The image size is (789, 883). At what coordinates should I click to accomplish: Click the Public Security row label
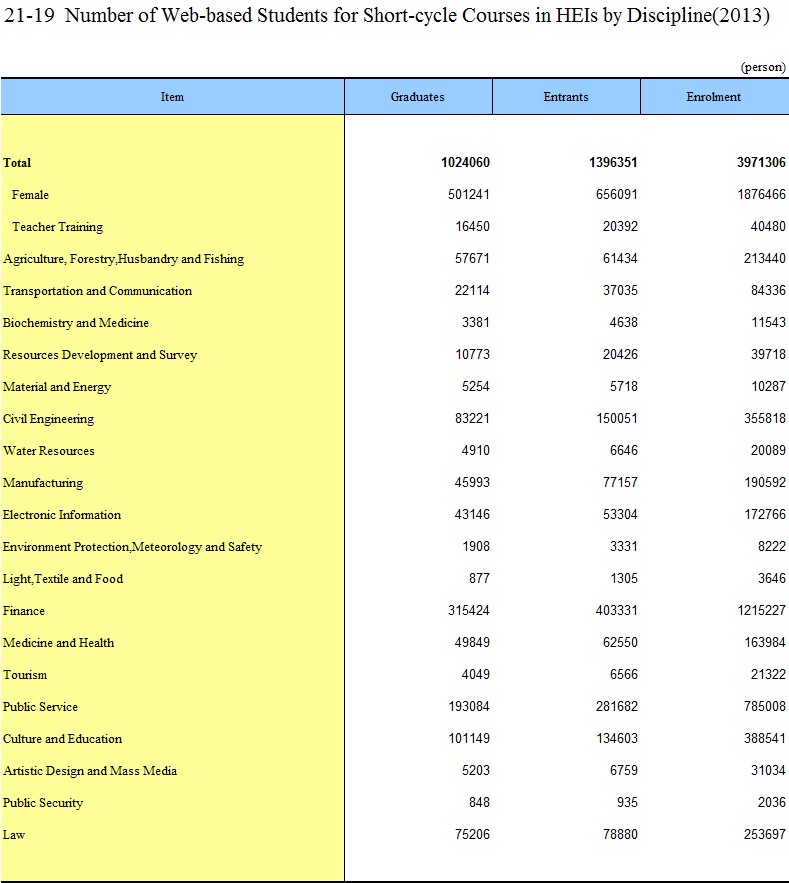(43, 804)
